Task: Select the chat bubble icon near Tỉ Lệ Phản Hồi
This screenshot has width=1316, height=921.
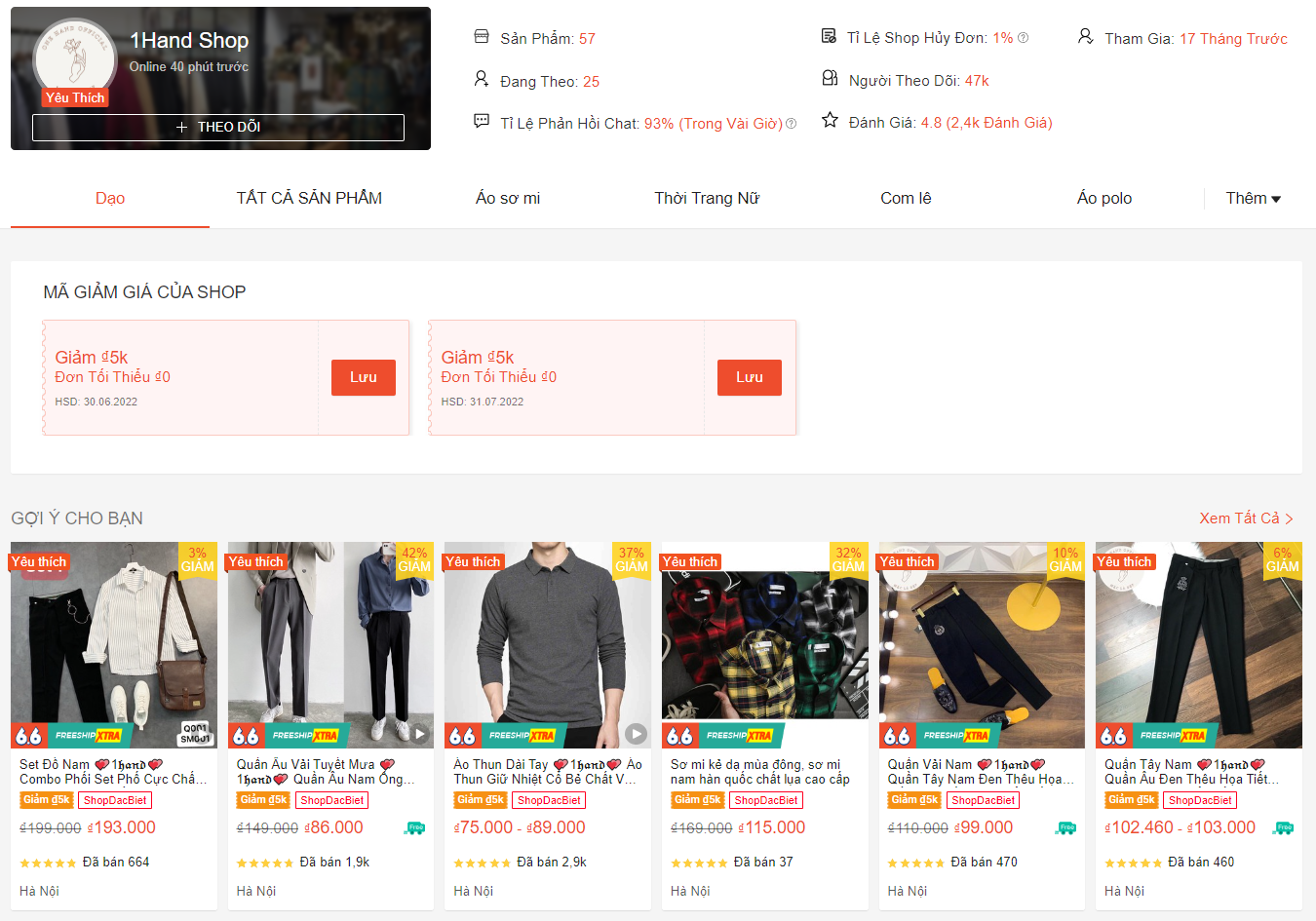Action: pyautogui.click(x=482, y=121)
